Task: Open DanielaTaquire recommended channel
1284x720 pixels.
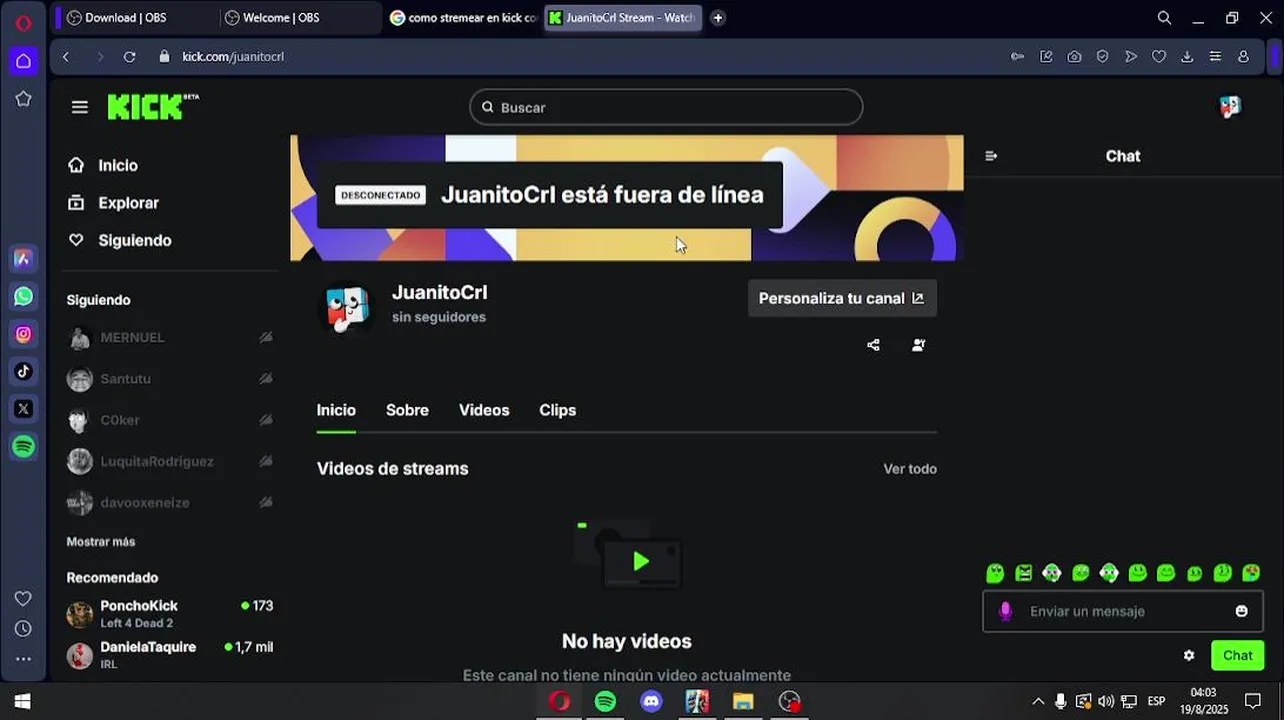Action: click(x=169, y=655)
